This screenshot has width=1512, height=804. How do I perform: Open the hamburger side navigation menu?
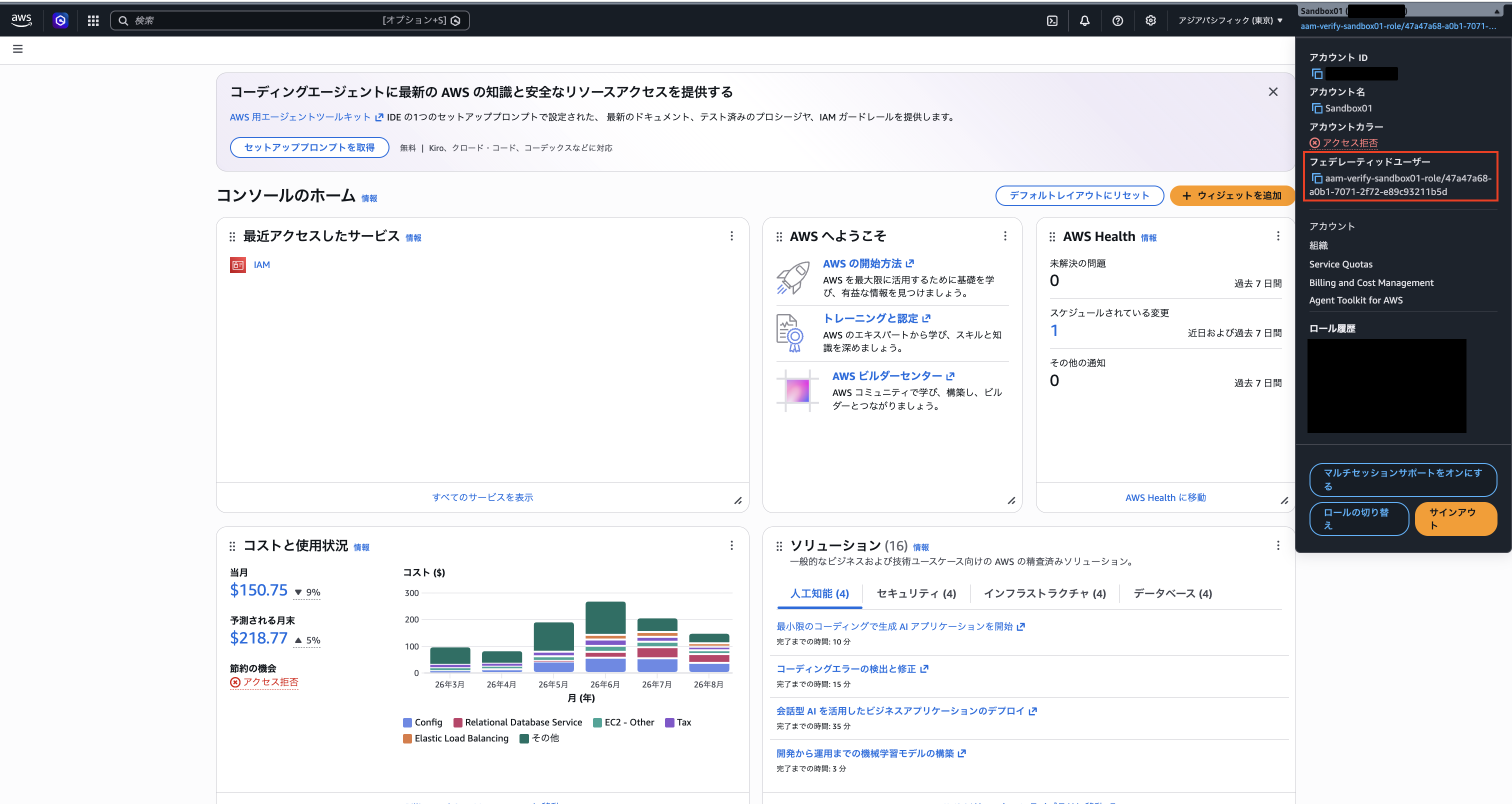click(x=17, y=48)
